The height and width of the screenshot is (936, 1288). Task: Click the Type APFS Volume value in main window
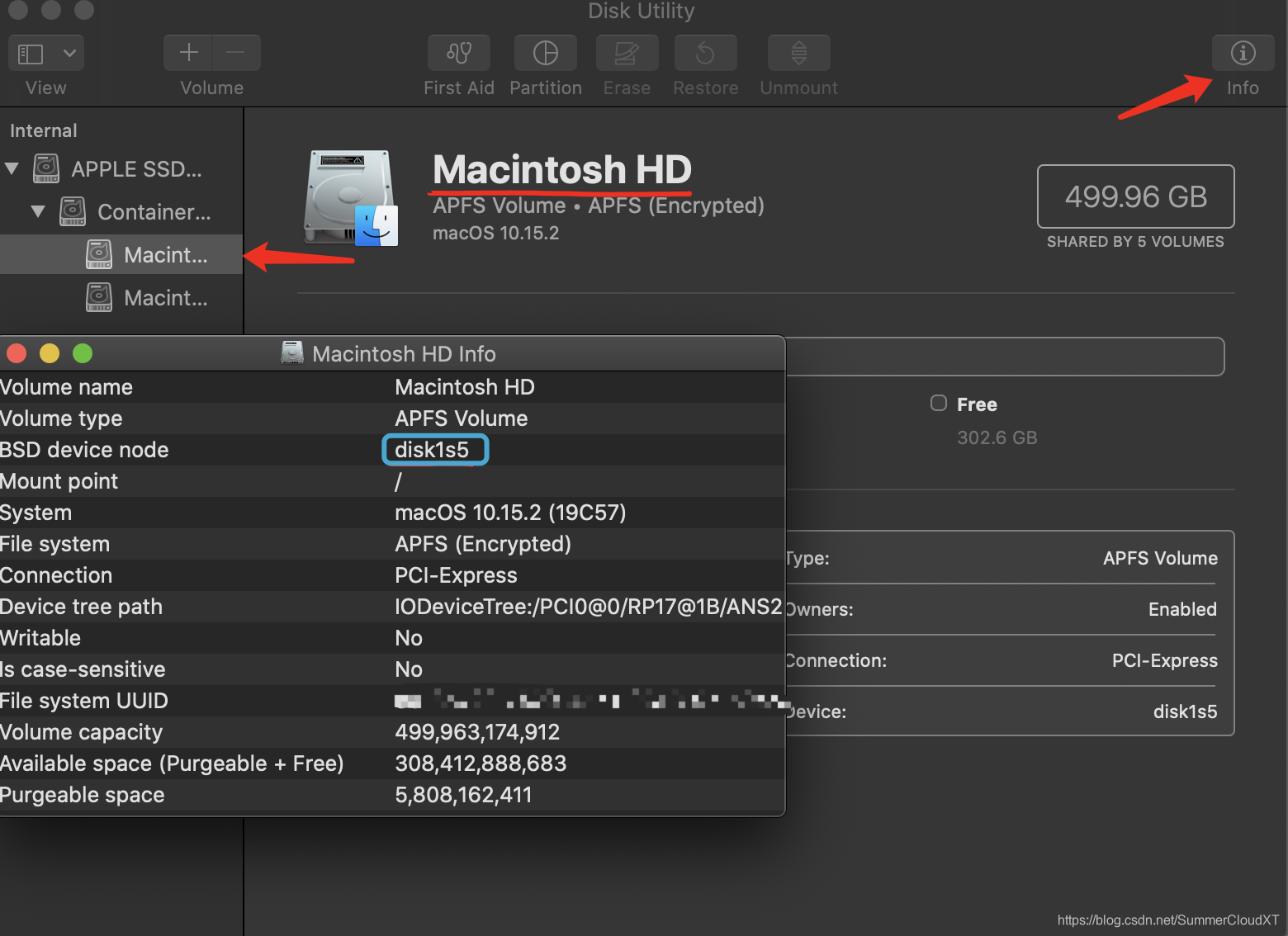click(1160, 558)
